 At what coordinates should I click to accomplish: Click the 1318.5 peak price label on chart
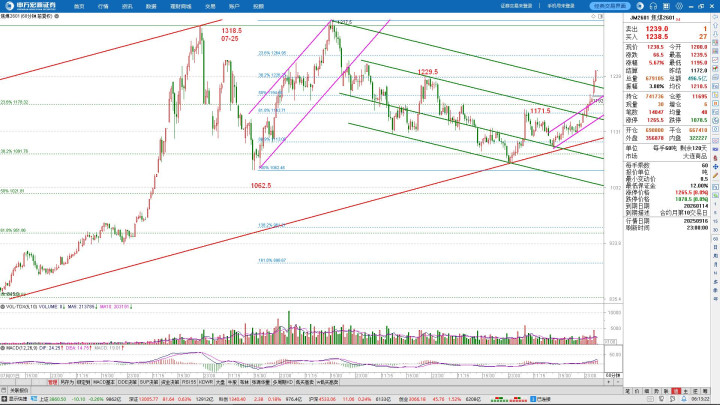point(231,31)
